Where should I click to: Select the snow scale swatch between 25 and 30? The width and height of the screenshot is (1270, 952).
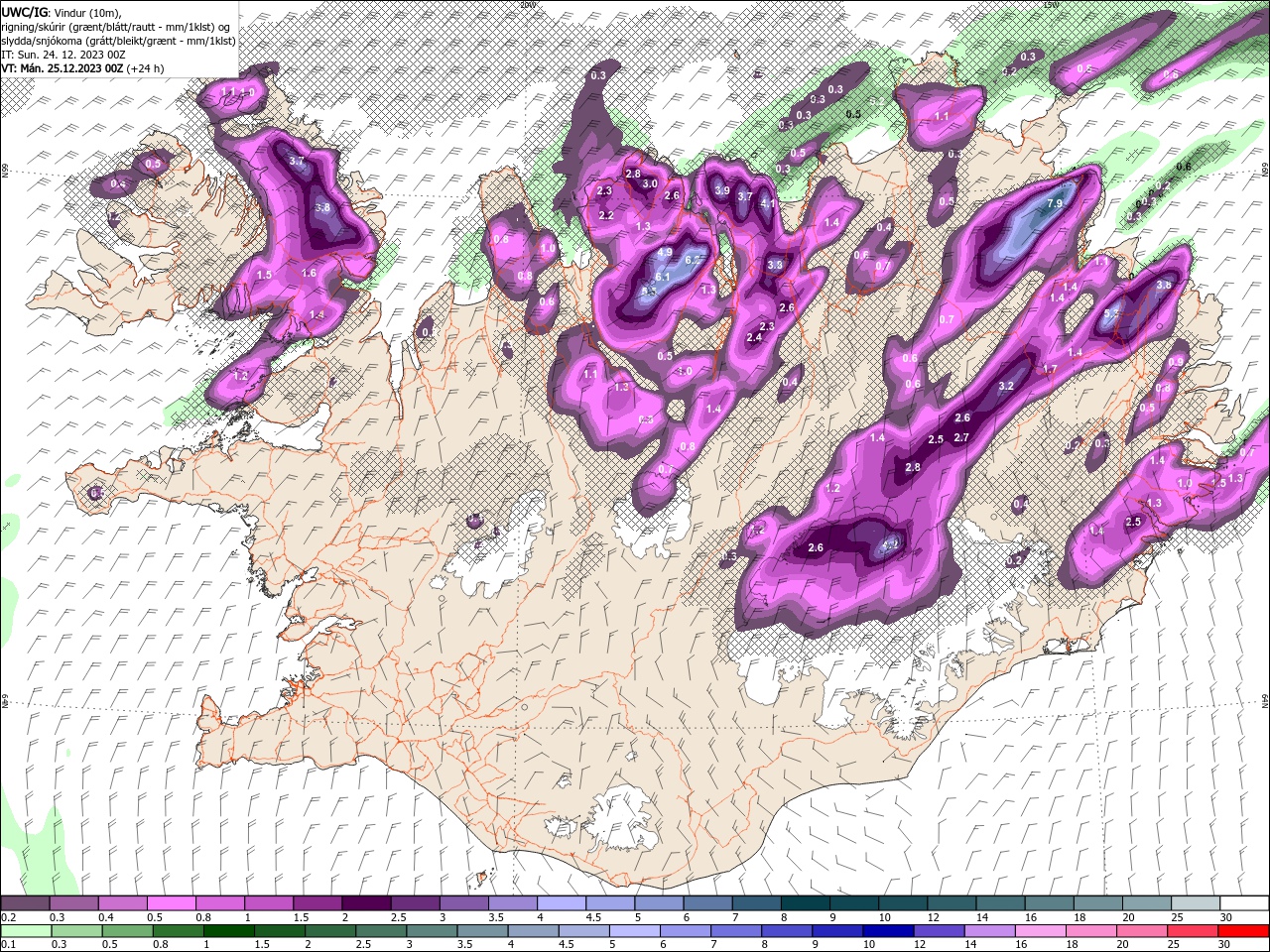tap(1194, 903)
